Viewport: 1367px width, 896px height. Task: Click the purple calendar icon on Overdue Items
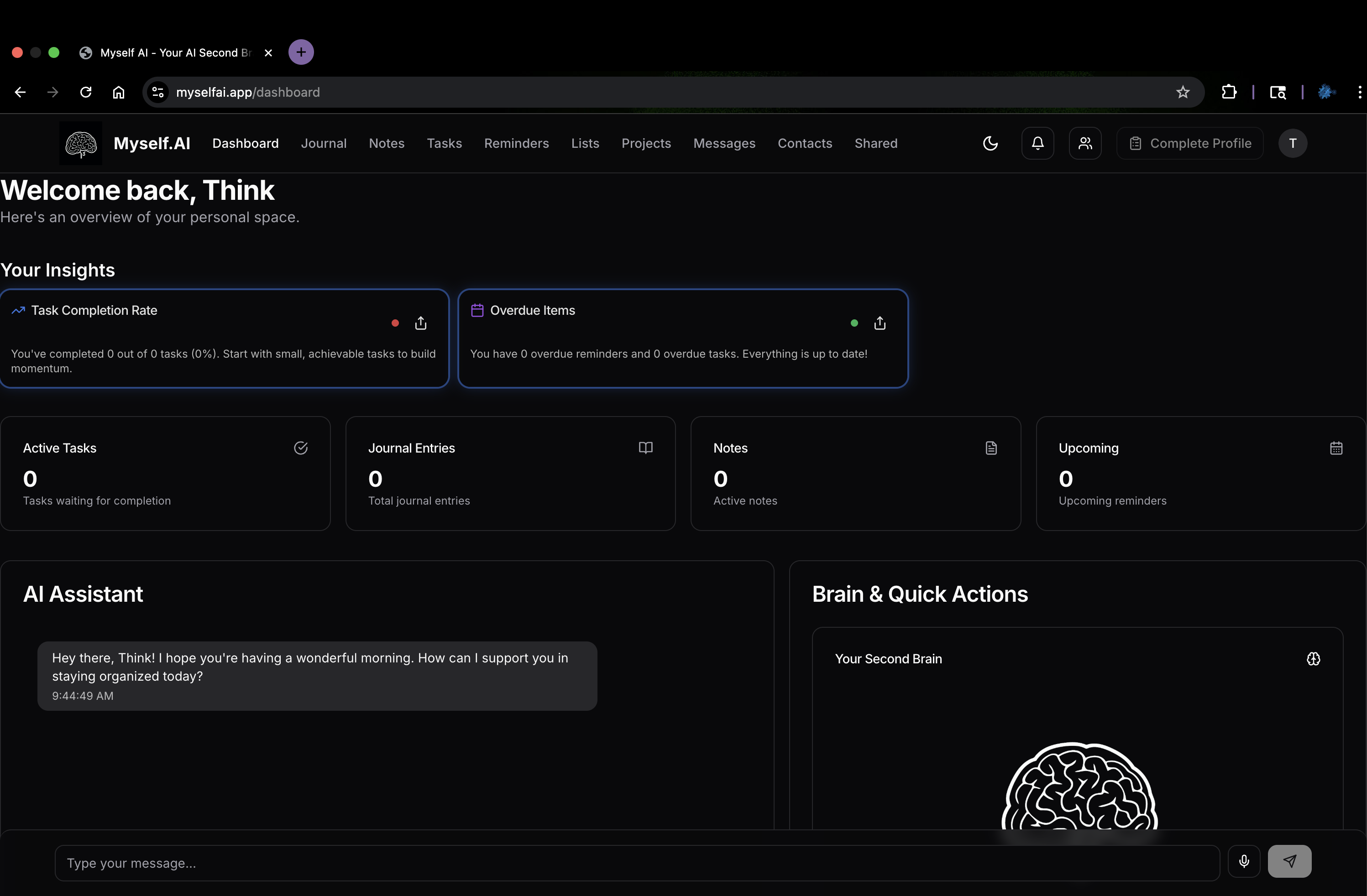pos(477,311)
